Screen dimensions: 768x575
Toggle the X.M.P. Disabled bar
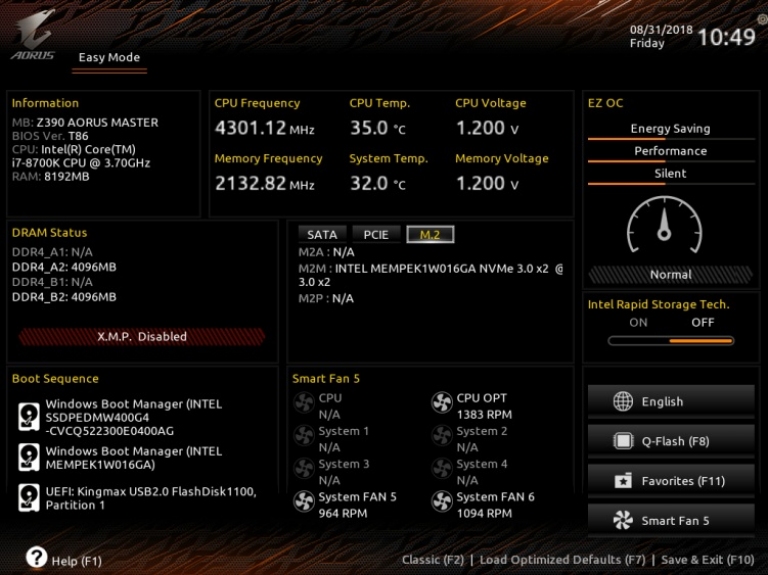coord(142,336)
